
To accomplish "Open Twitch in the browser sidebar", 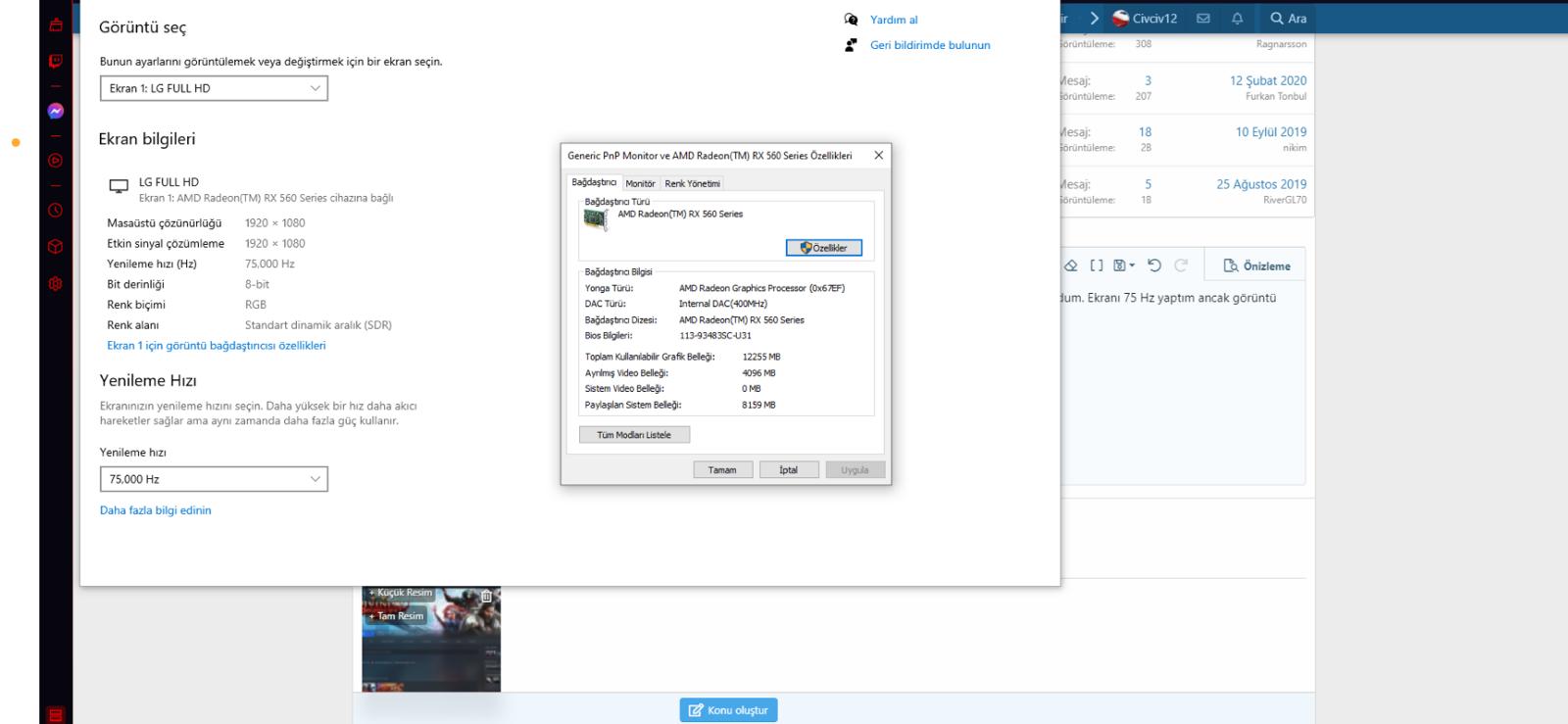I will (56, 61).
